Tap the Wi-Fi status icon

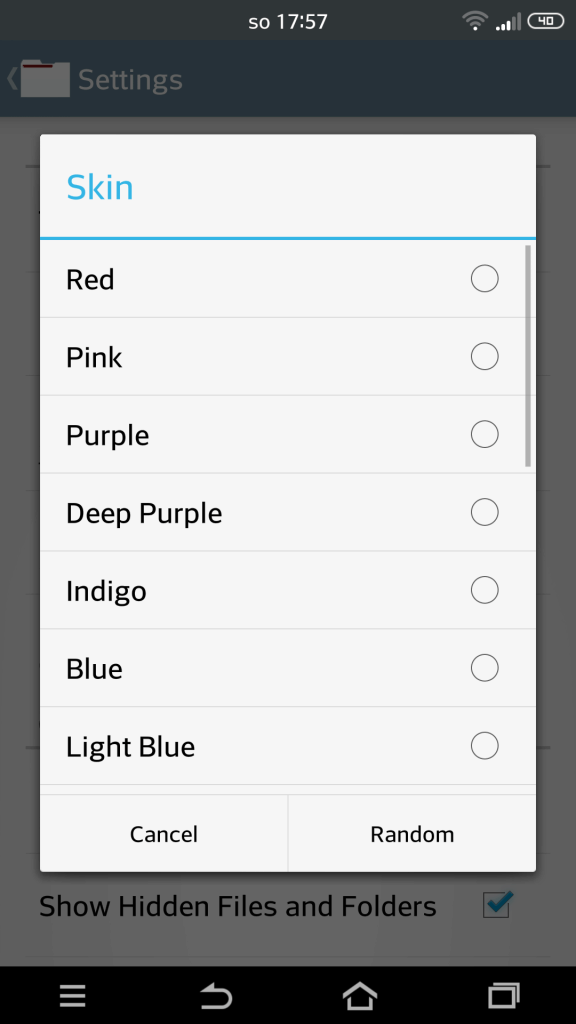(x=475, y=22)
